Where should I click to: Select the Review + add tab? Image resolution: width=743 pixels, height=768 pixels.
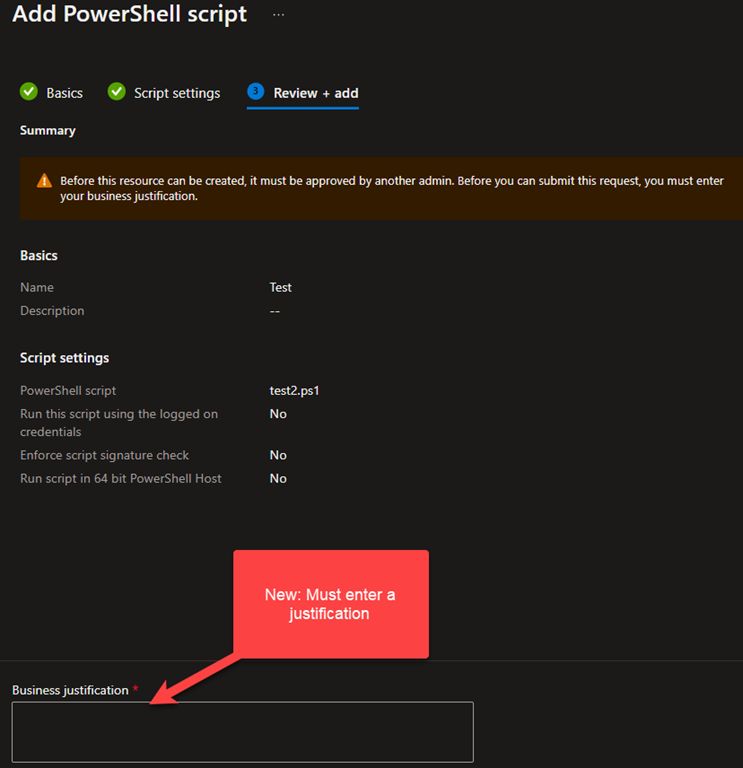point(316,93)
